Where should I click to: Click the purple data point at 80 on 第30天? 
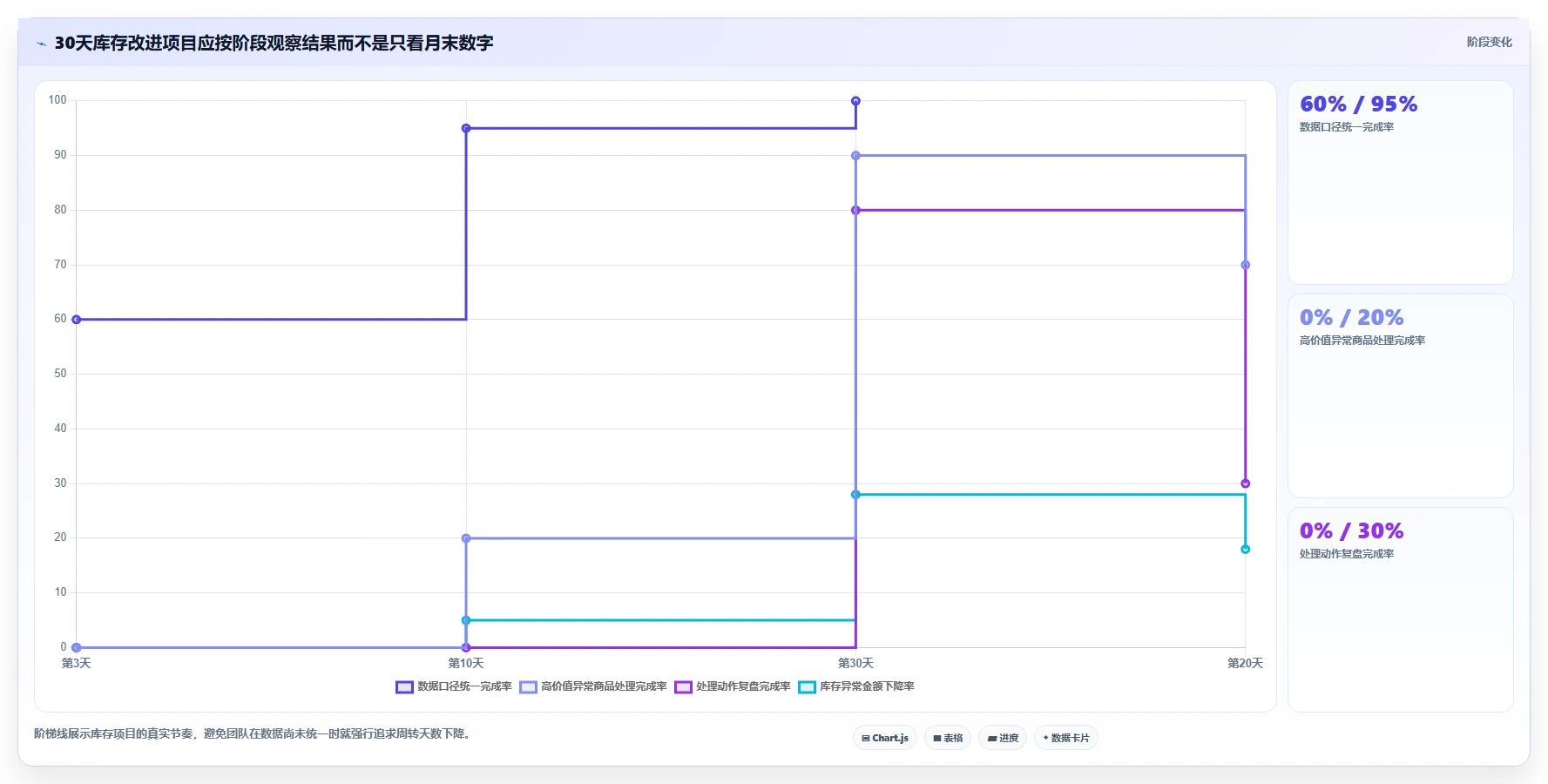tap(855, 210)
